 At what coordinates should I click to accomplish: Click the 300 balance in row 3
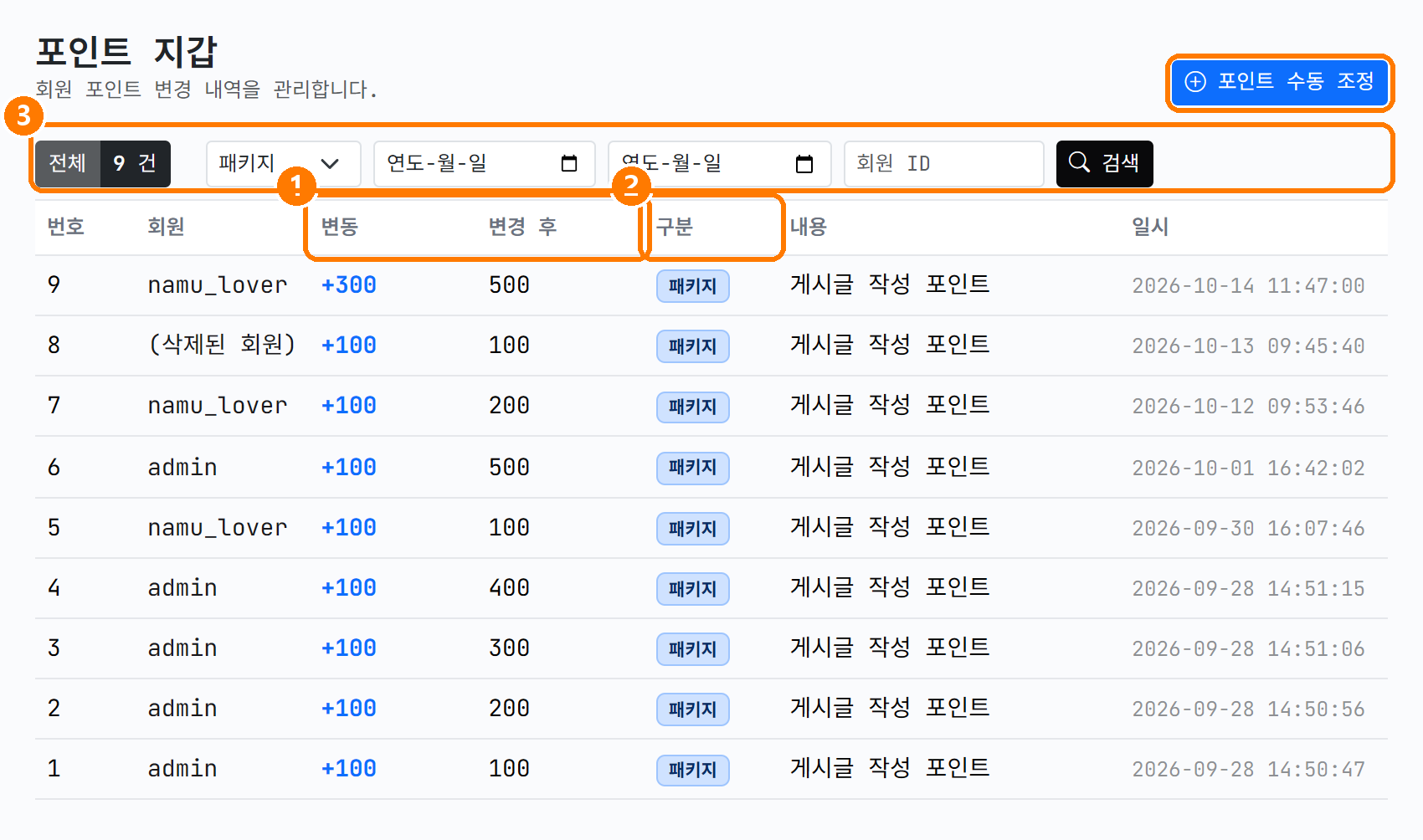[509, 648]
